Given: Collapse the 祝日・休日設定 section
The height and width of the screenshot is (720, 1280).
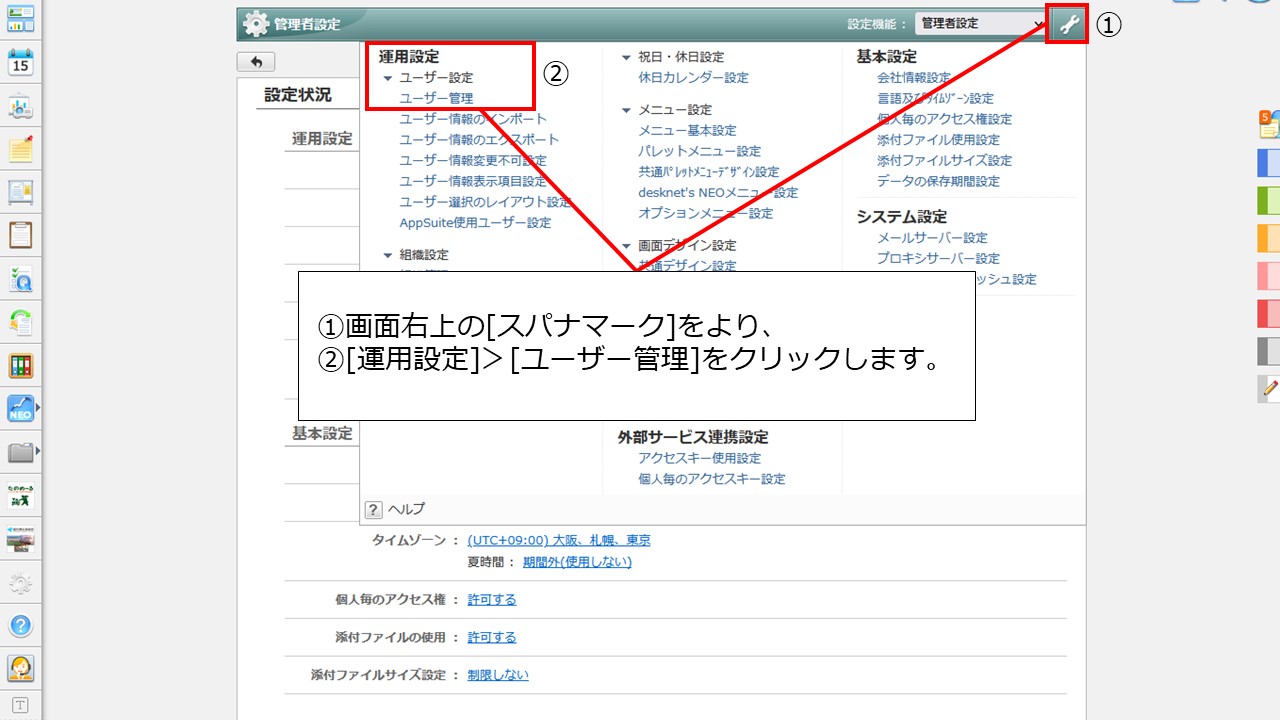Looking at the screenshot, I should (627, 58).
